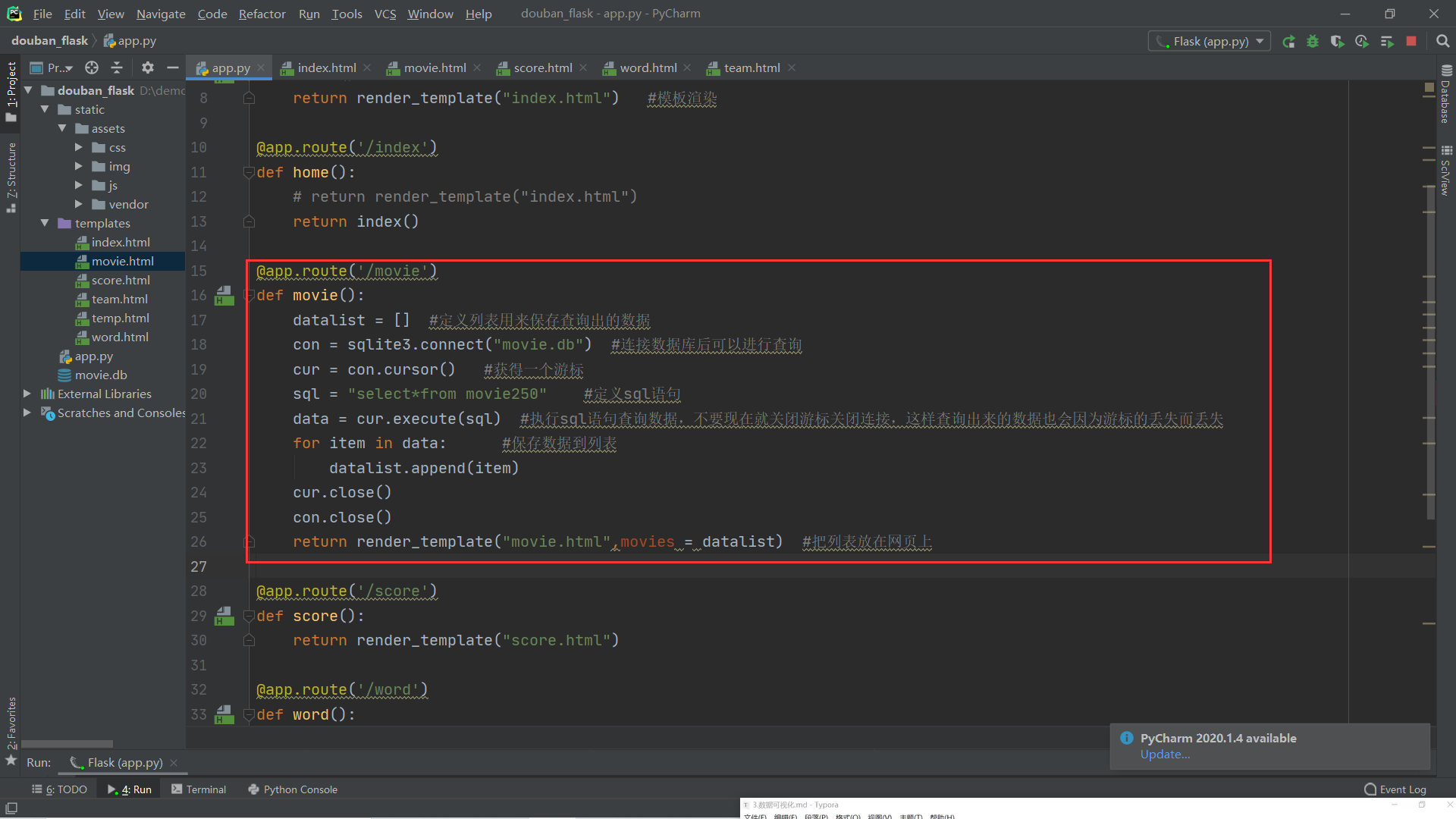Click Scroll from Source target icon
The width and height of the screenshot is (1456, 819).
pyautogui.click(x=92, y=67)
